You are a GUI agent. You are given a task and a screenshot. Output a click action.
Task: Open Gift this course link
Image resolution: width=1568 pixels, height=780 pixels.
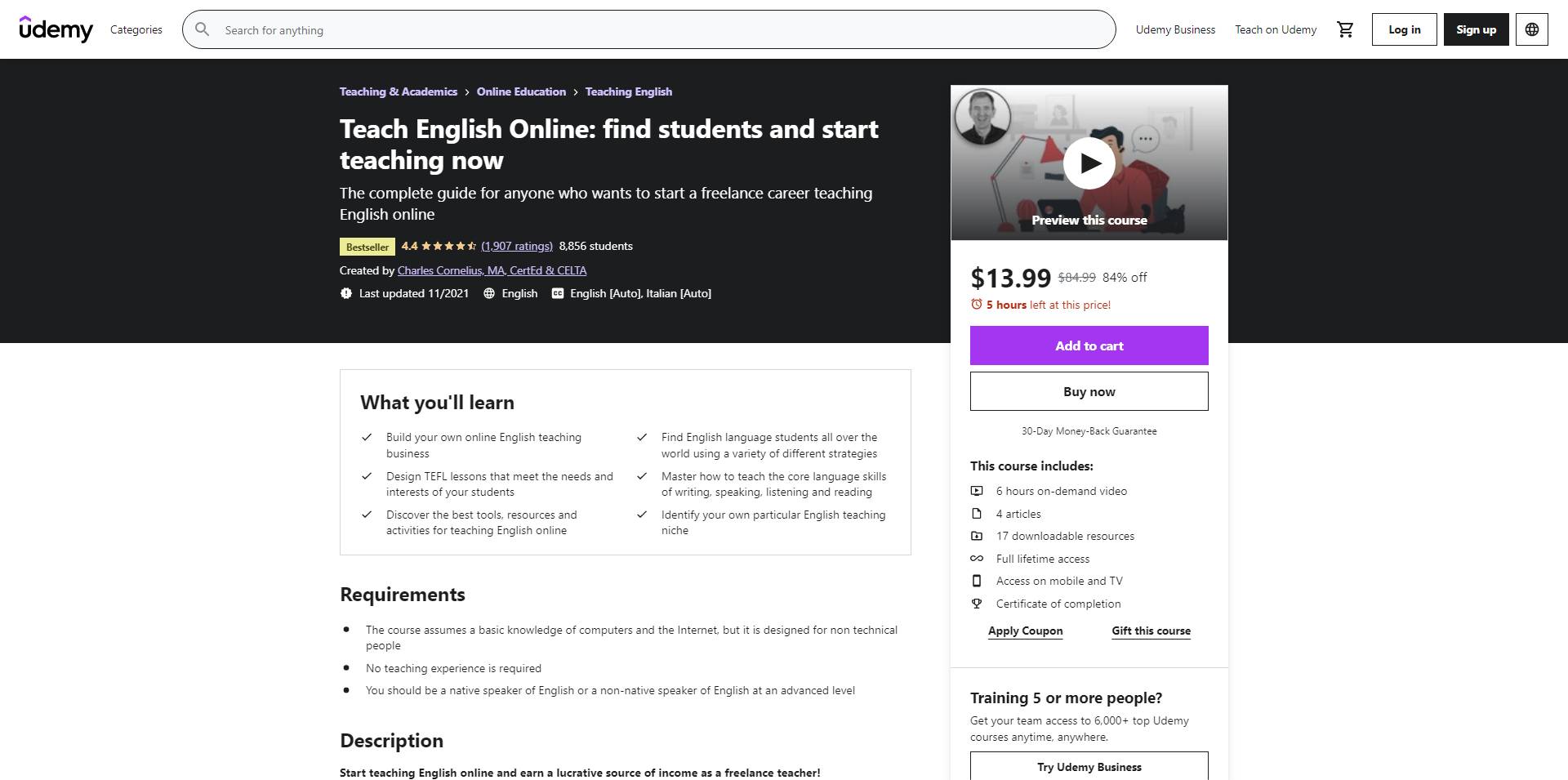(1151, 631)
